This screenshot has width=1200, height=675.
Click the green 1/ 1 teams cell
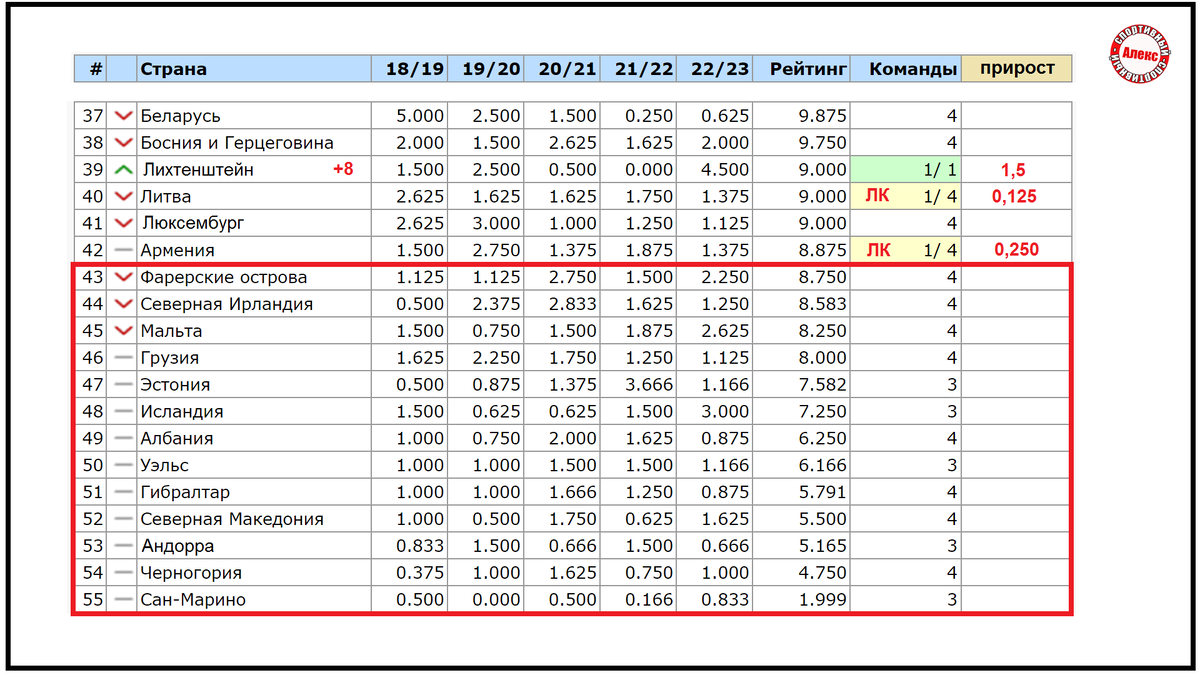click(905, 170)
